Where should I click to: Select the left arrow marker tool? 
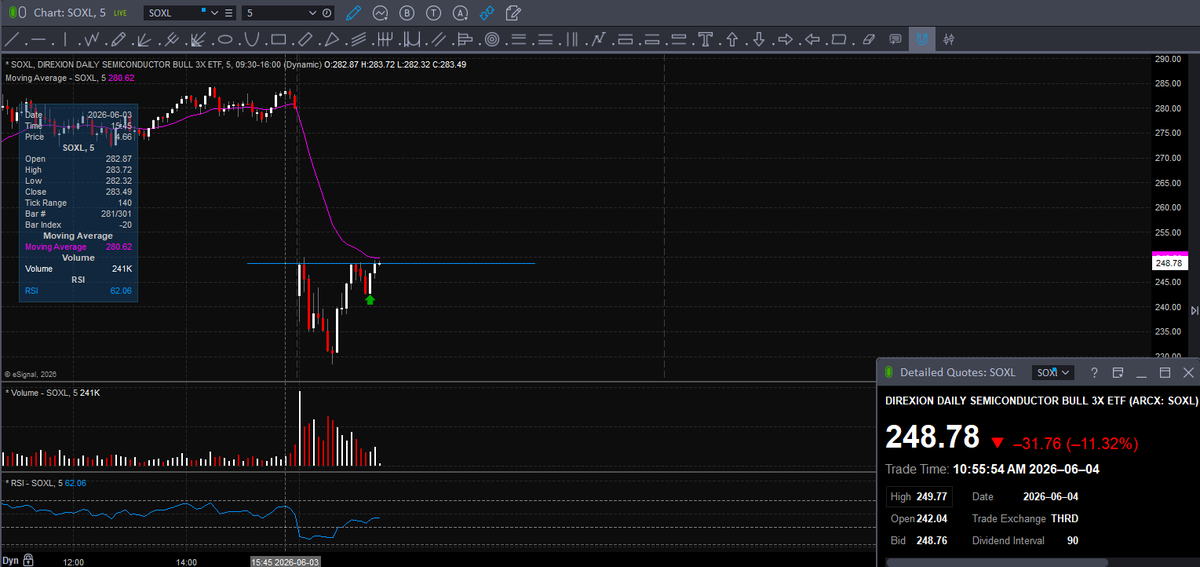click(x=812, y=39)
